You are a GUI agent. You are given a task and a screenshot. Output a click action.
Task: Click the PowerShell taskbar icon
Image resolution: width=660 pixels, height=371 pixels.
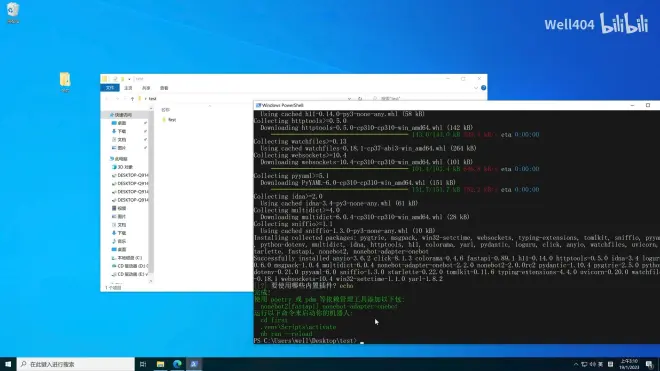(x=194, y=364)
